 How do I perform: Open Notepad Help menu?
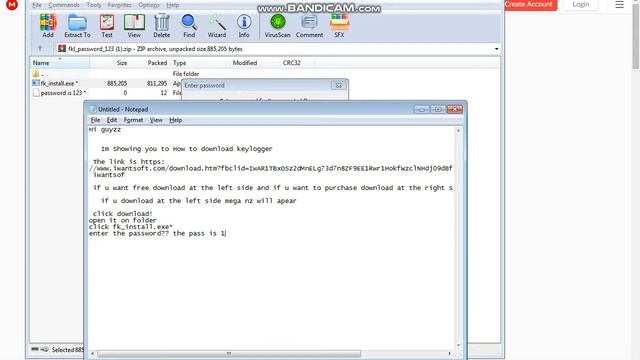176,120
